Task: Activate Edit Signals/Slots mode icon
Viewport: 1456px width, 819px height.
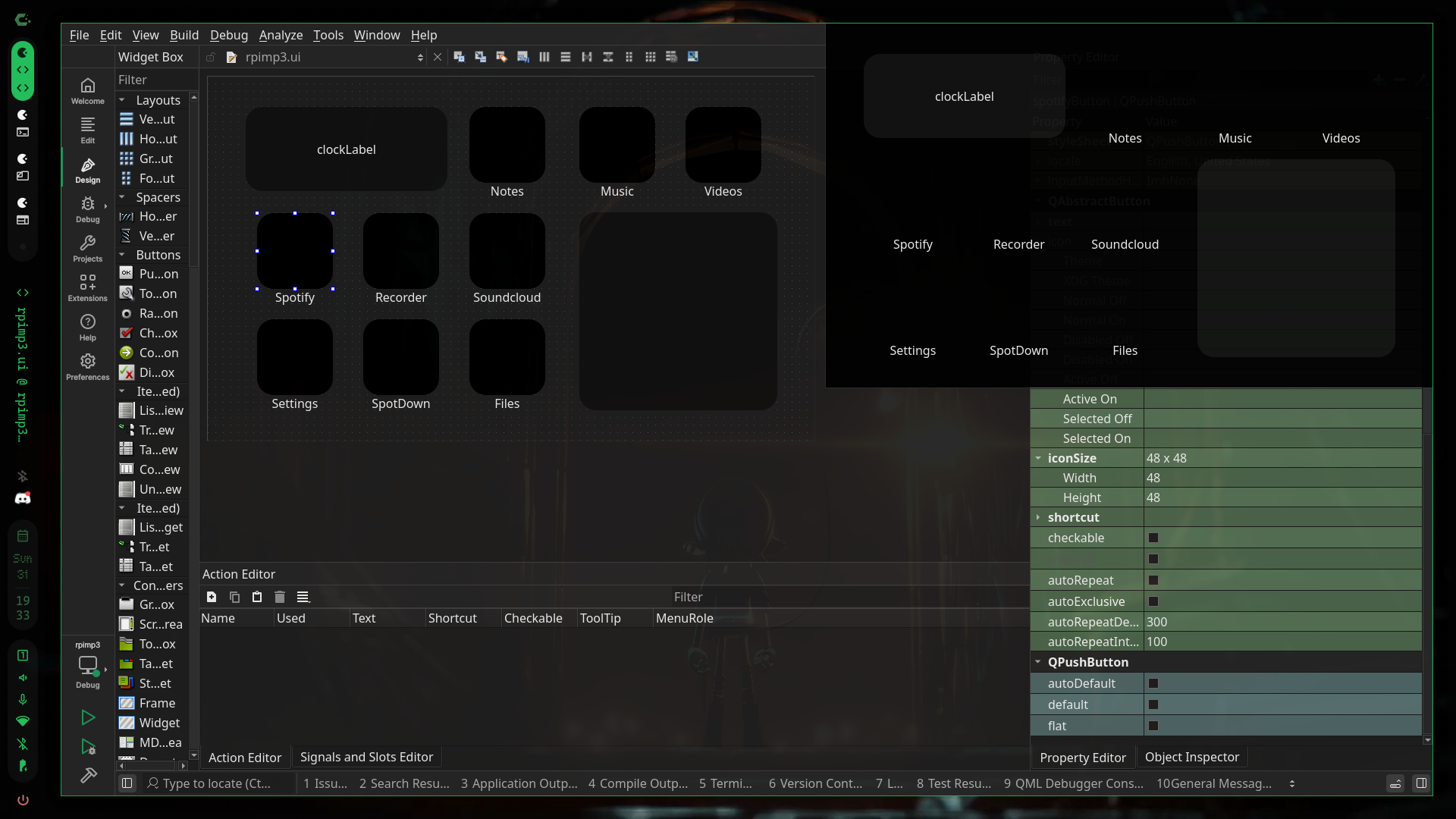Action: [480, 57]
